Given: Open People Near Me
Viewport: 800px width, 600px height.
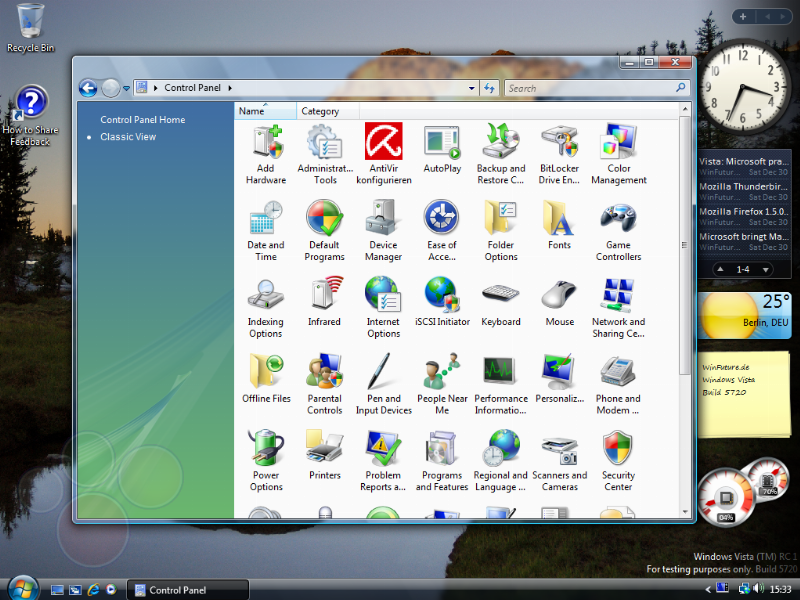Looking at the screenshot, I should [x=442, y=384].
